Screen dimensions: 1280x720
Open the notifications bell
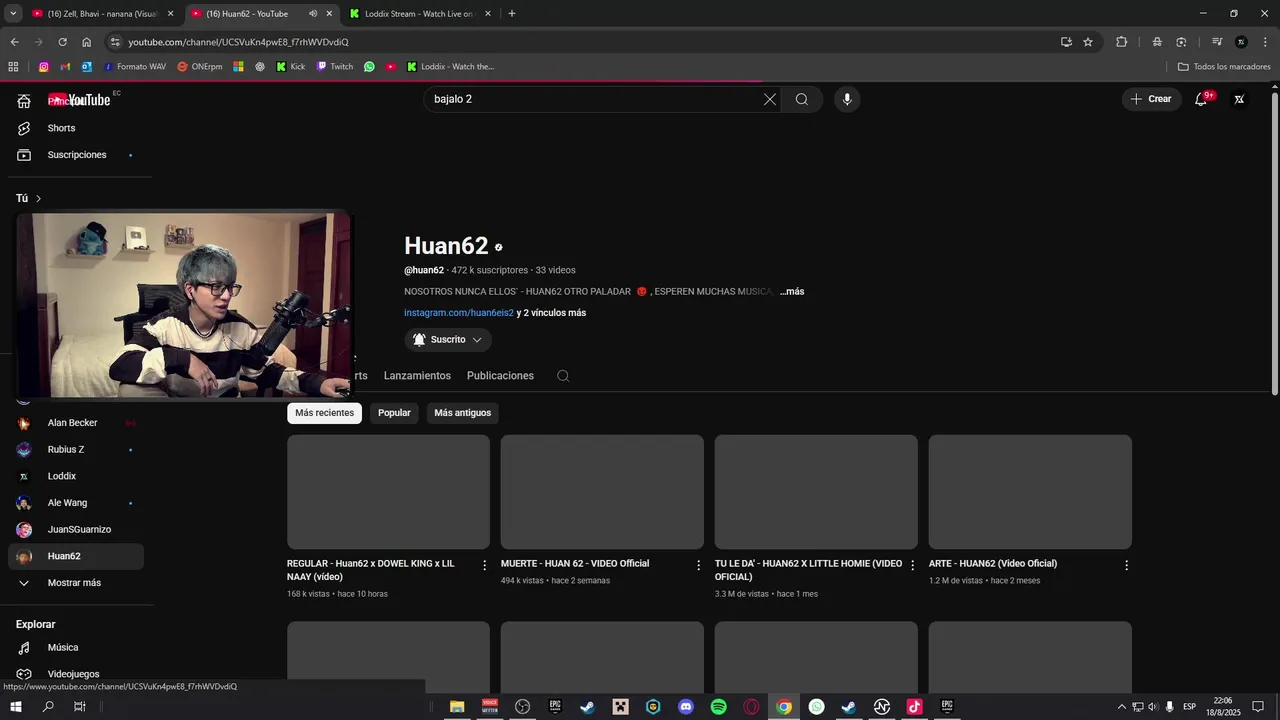1201,99
